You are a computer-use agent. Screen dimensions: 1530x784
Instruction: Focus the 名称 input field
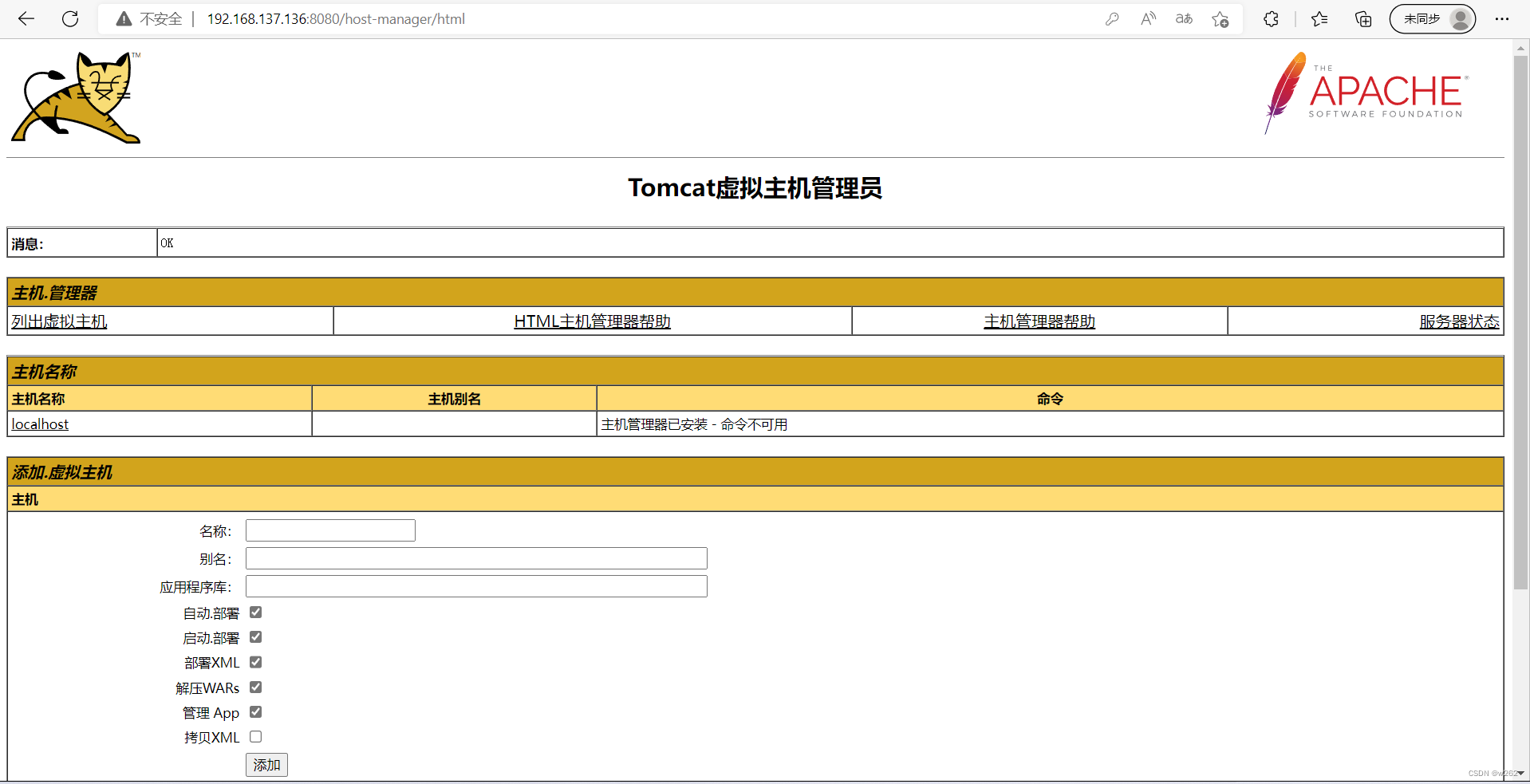(x=330, y=530)
